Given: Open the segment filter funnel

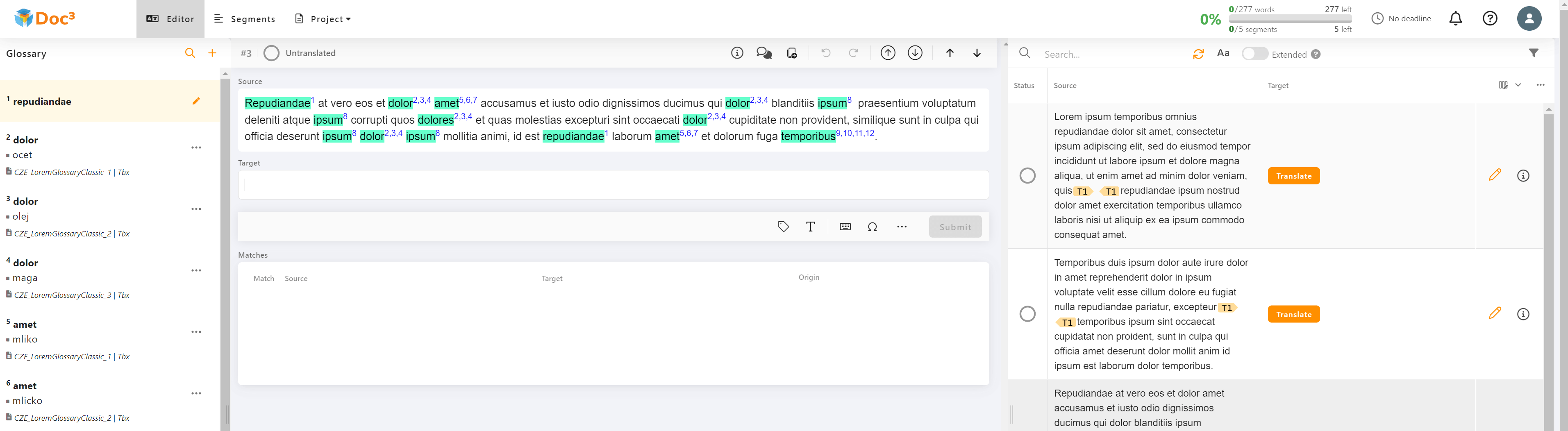Looking at the screenshot, I should [1534, 53].
